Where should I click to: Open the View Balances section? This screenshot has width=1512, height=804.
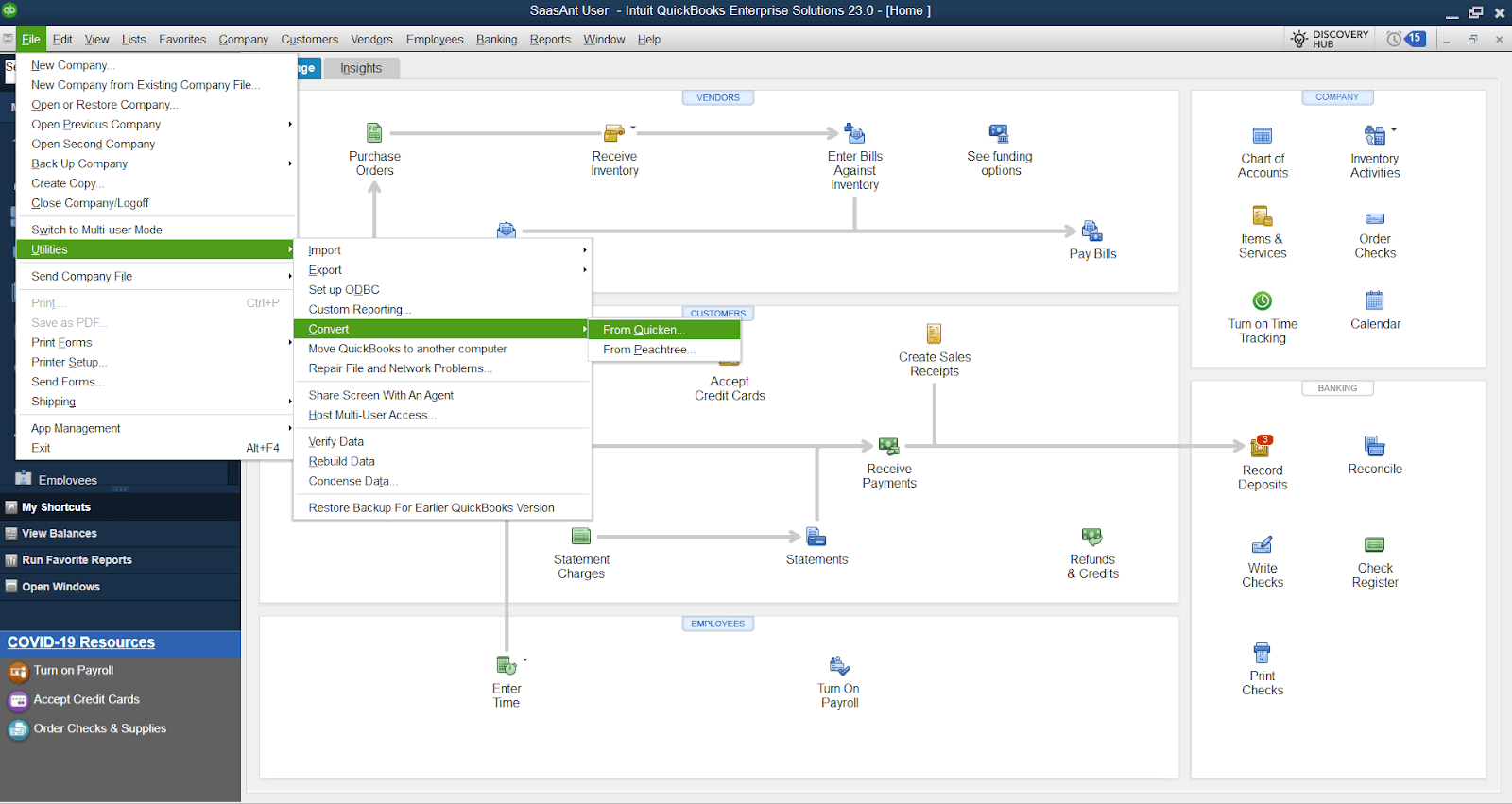120,534
